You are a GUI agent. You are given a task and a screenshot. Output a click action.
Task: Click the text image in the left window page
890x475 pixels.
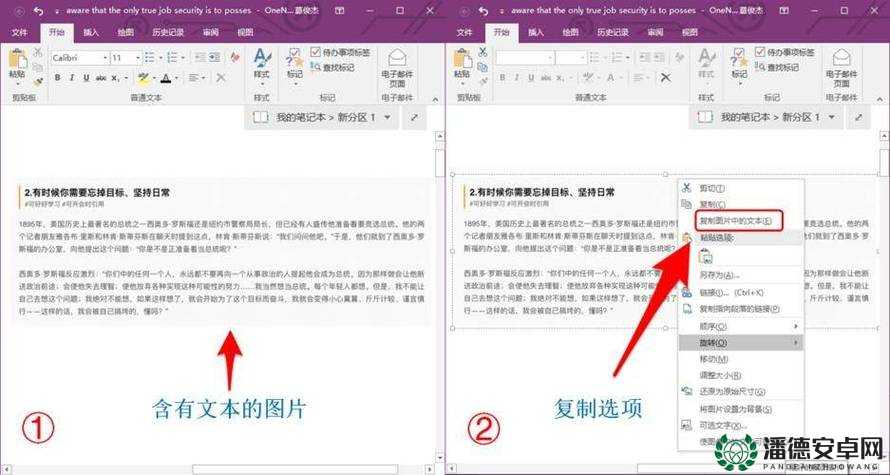(x=221, y=251)
